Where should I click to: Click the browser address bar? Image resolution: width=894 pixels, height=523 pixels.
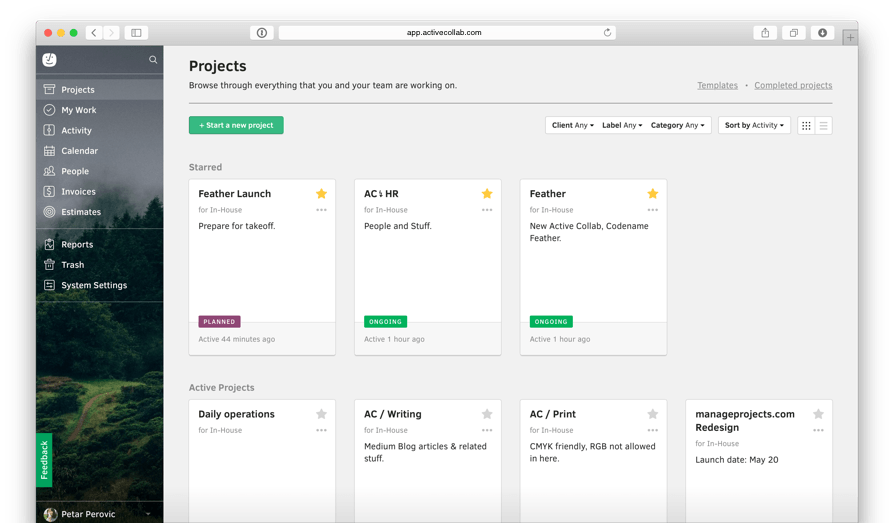point(445,32)
